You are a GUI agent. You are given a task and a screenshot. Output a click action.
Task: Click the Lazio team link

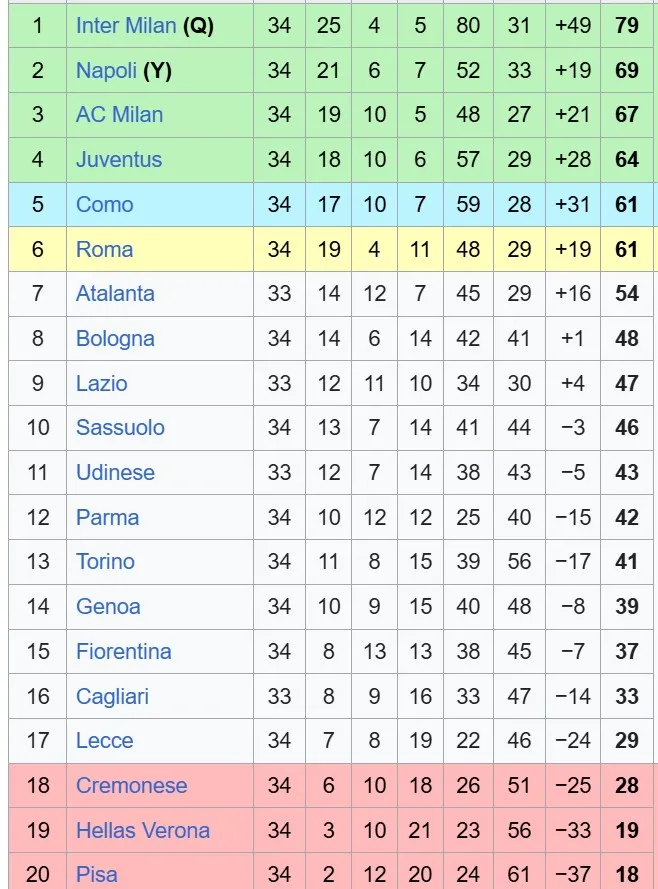pyautogui.click(x=101, y=383)
